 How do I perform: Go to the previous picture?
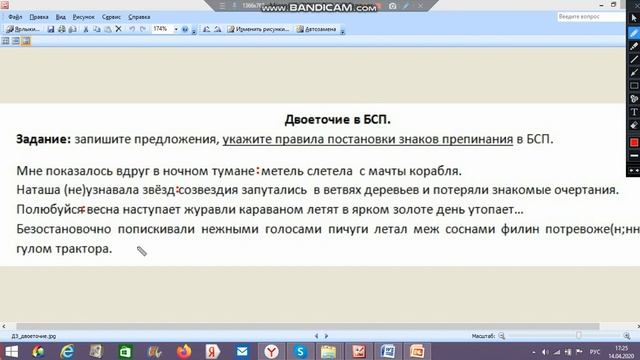(x=316, y=336)
